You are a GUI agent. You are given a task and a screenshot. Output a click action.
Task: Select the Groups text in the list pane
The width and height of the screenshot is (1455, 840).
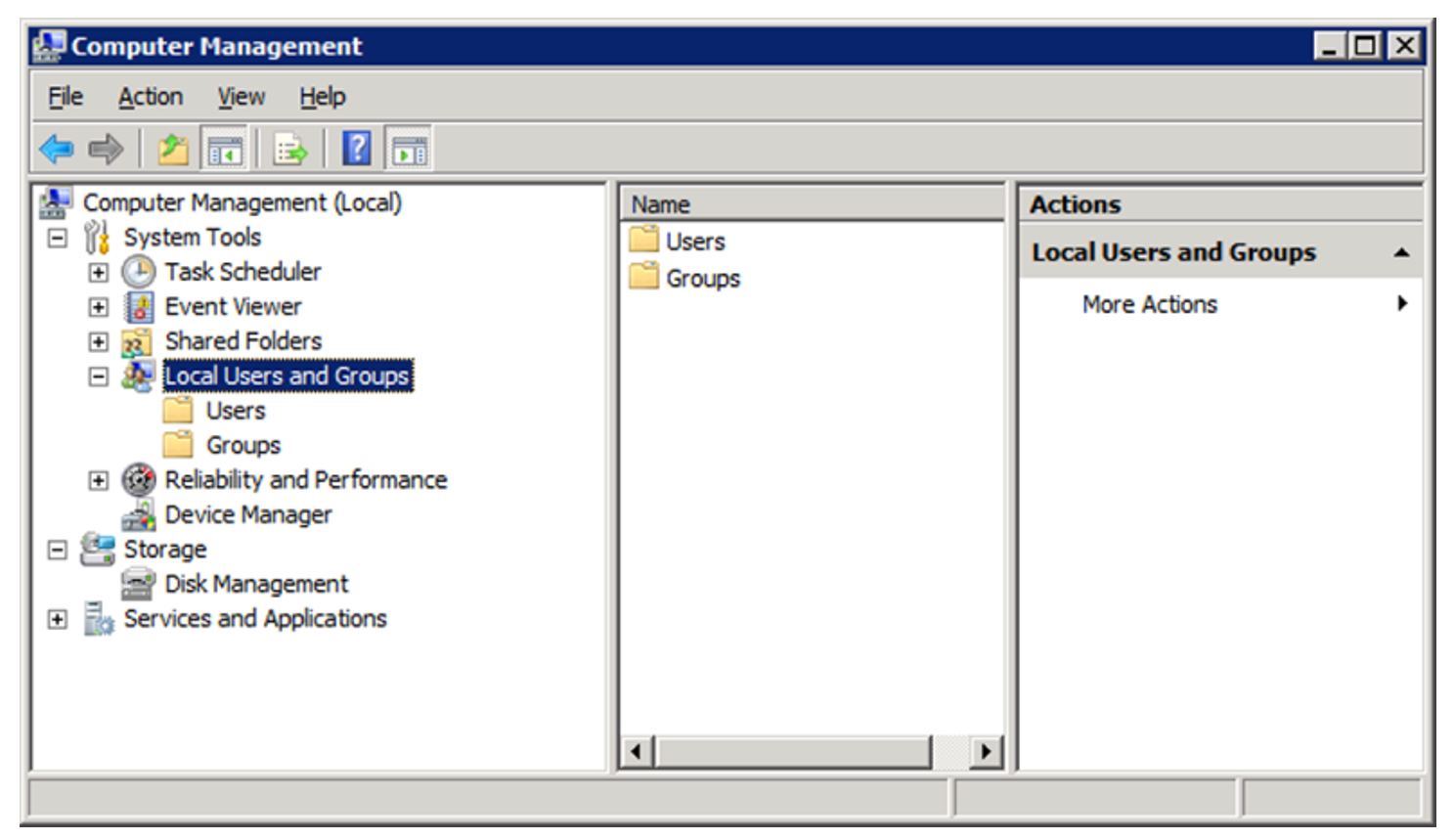tap(703, 279)
